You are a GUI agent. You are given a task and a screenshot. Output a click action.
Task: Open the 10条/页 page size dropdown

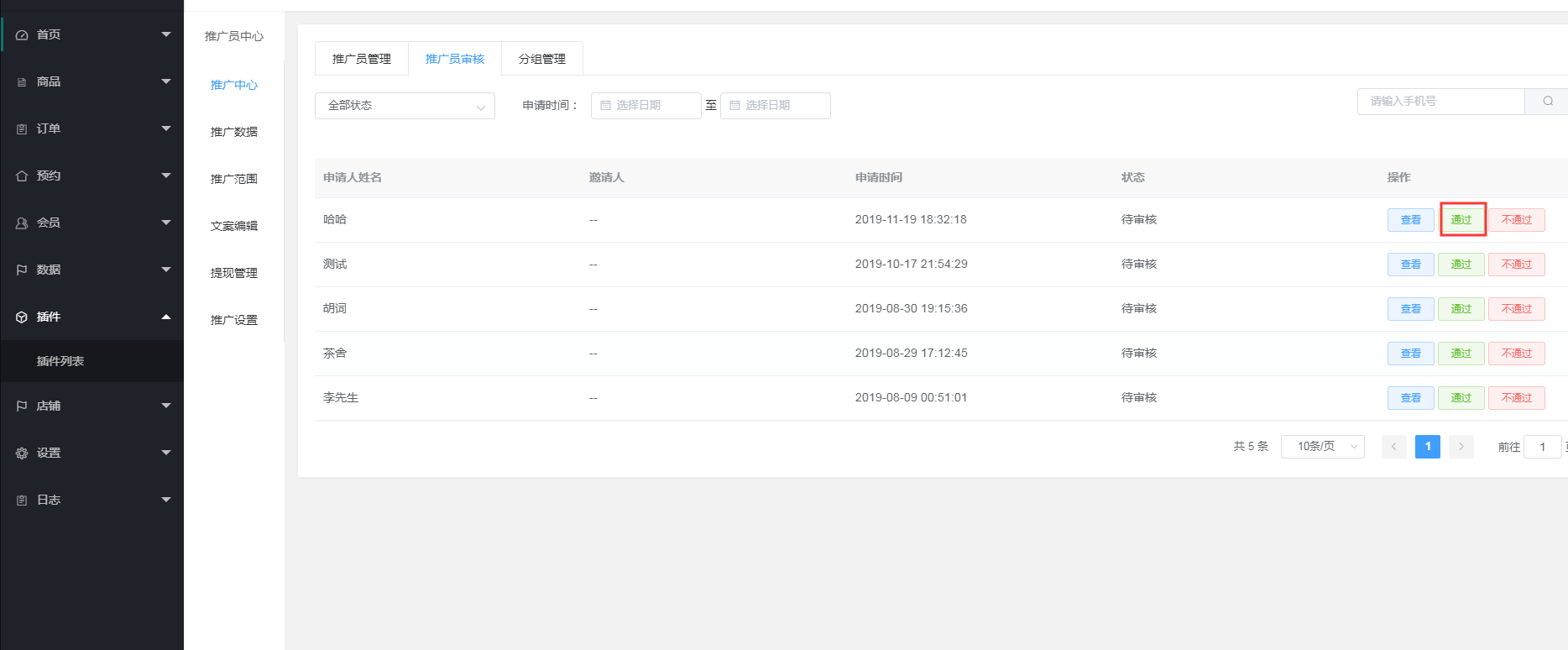click(1322, 447)
